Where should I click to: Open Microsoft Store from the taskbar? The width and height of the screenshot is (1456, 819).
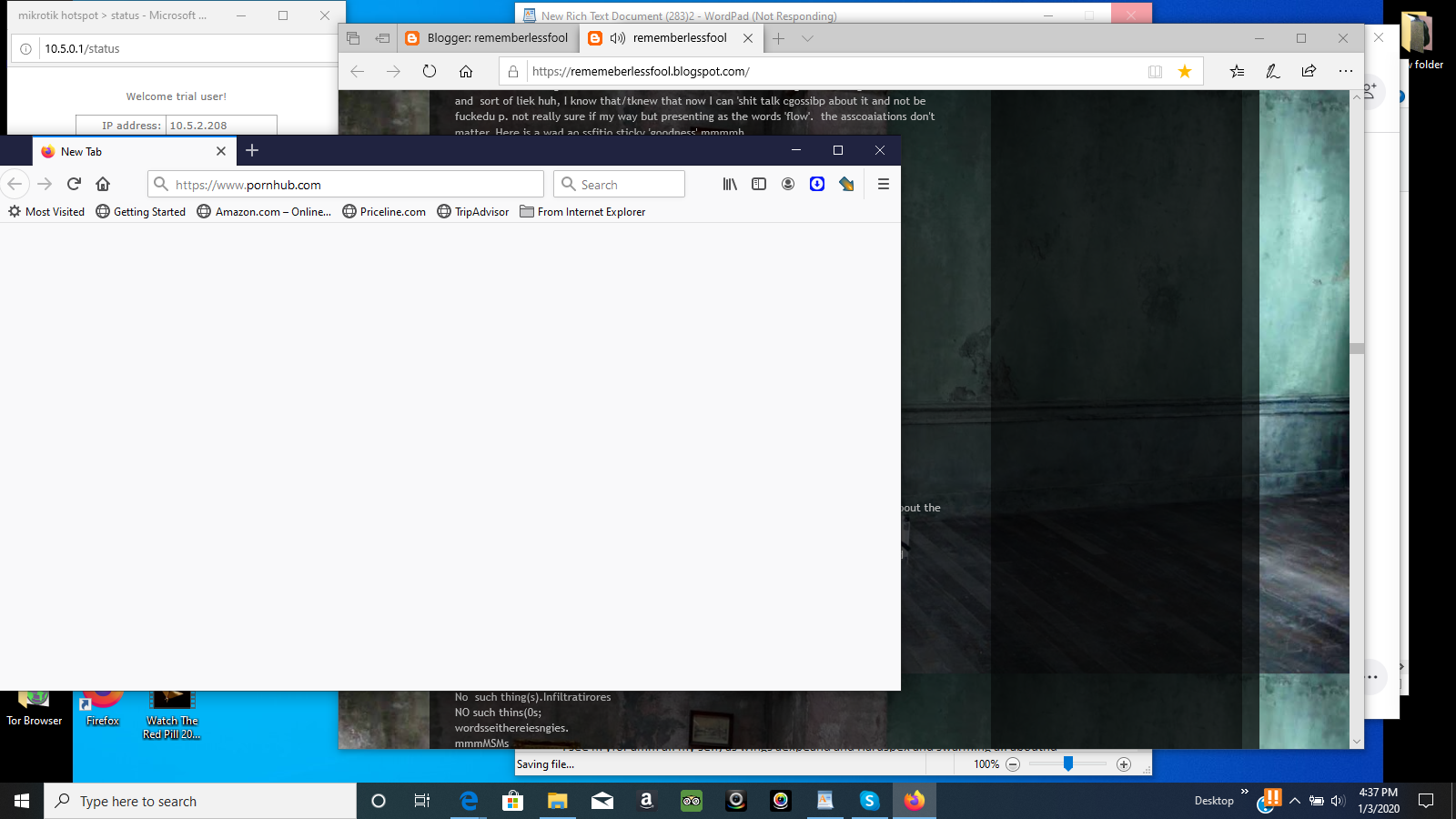513,801
